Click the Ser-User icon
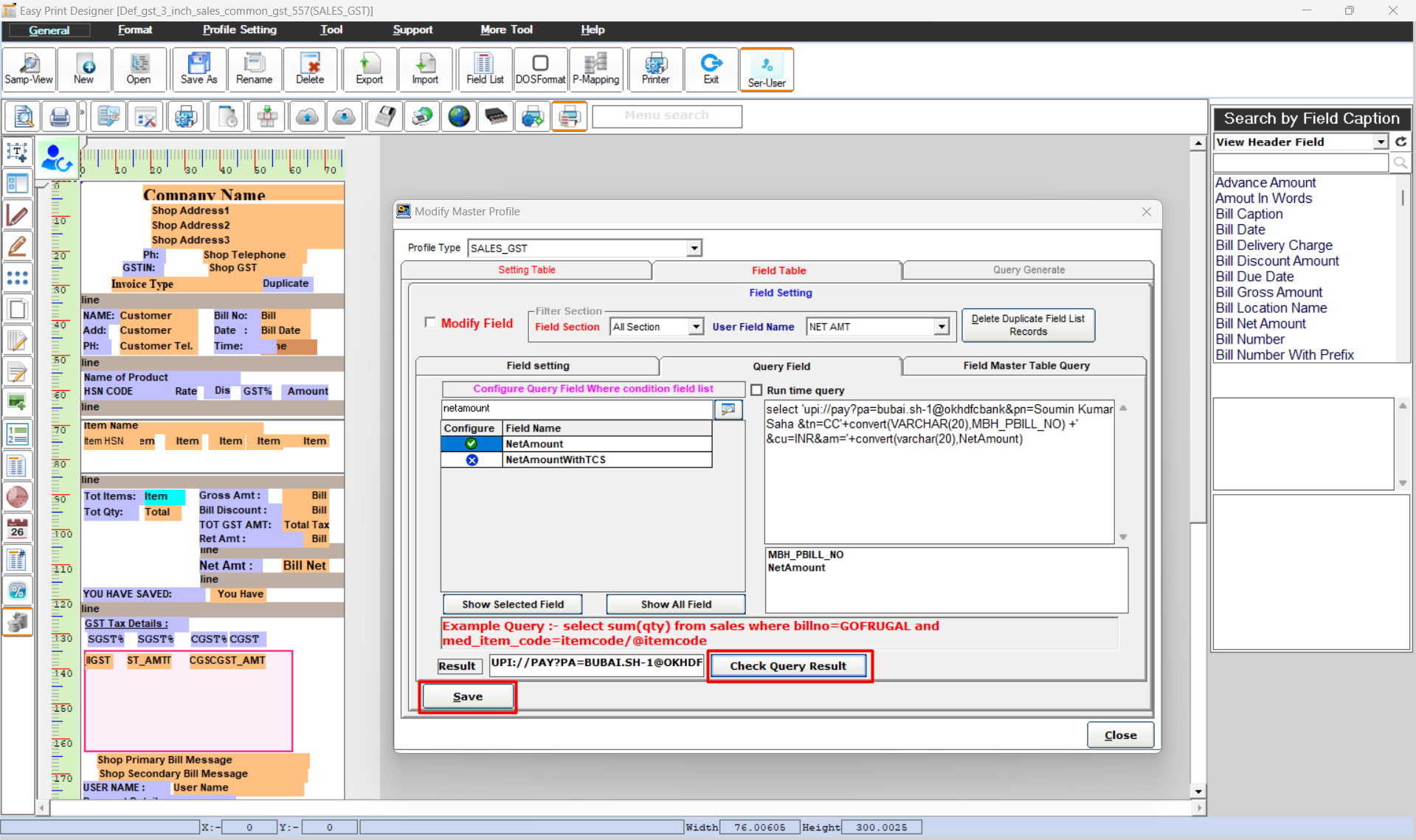The image size is (1416, 840). pyautogui.click(x=766, y=70)
